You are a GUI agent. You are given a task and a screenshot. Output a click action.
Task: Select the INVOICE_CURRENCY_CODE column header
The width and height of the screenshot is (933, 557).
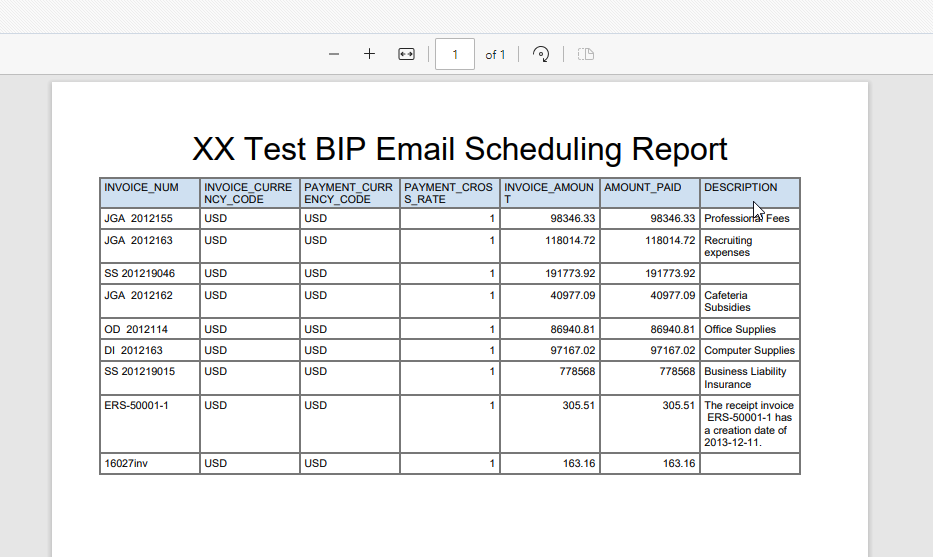248,193
